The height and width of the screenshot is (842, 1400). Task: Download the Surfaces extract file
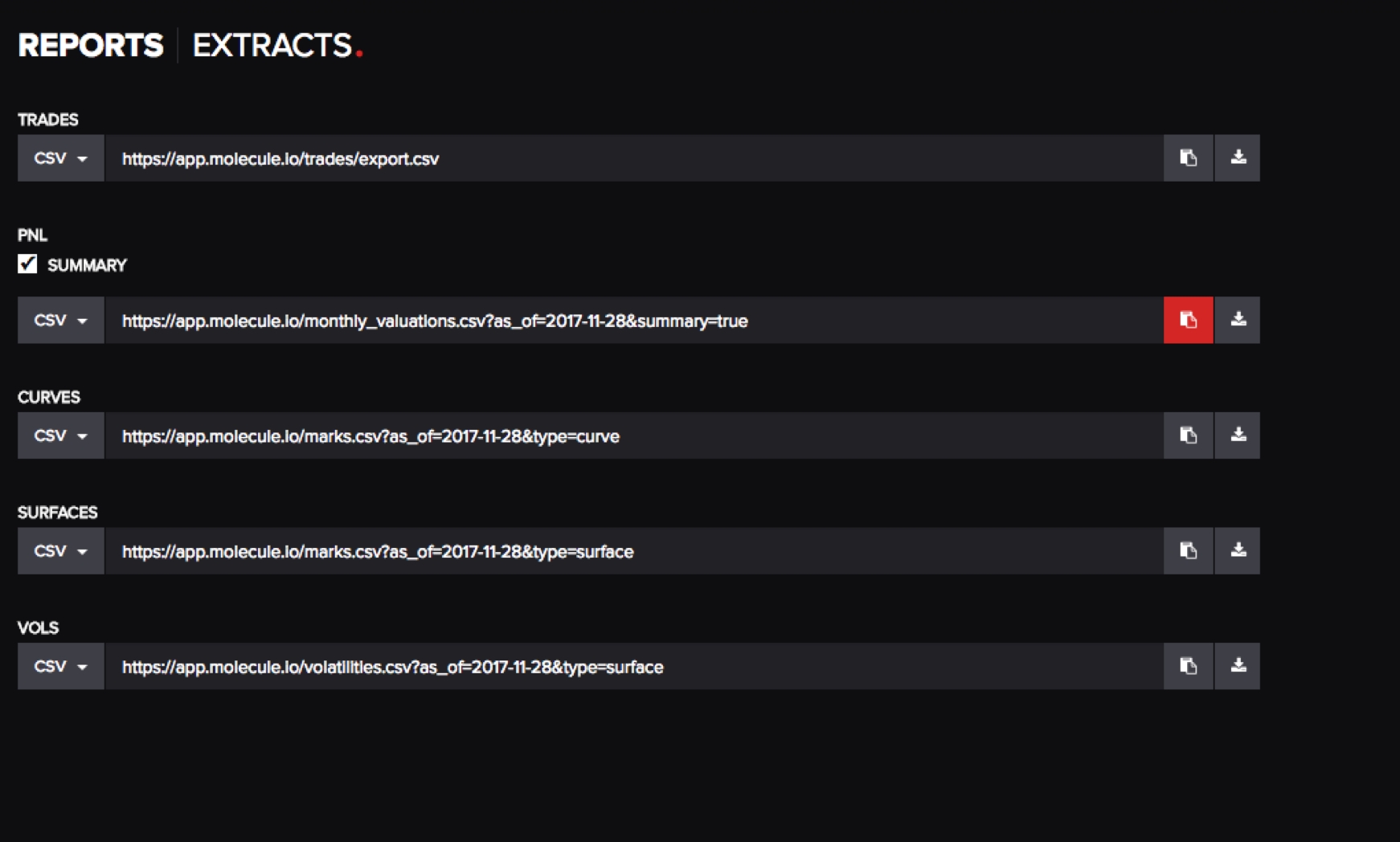point(1238,551)
